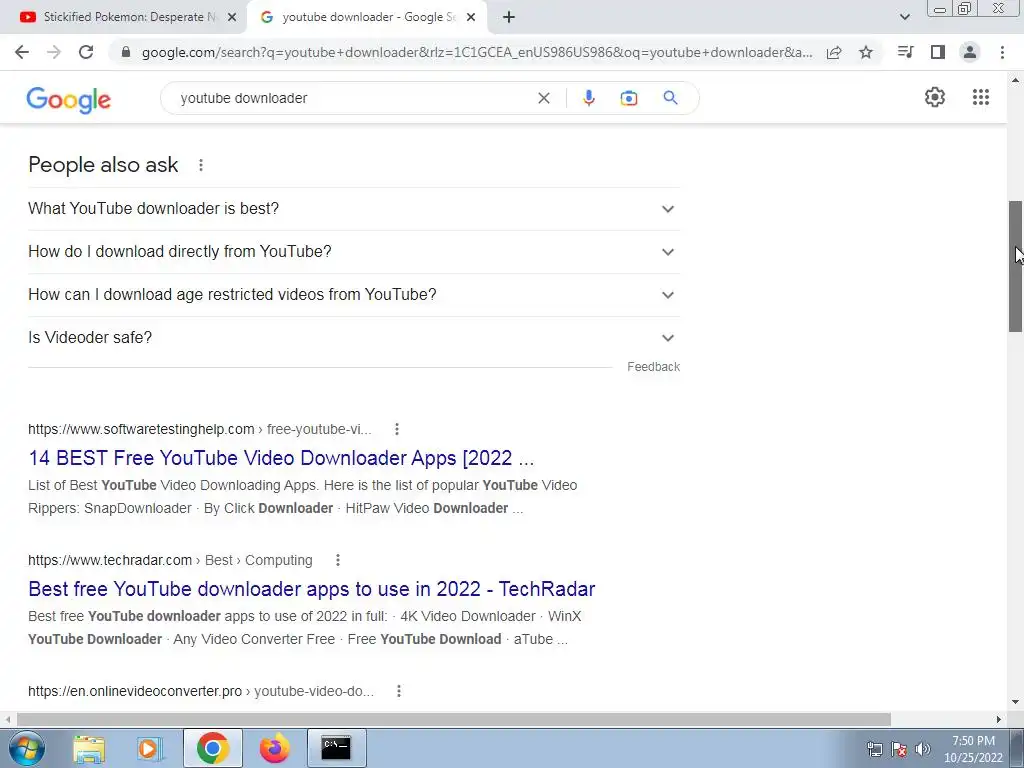Open the softwaretestinghelp result's three-dot menu
The image size is (1024, 768).
(x=397, y=429)
